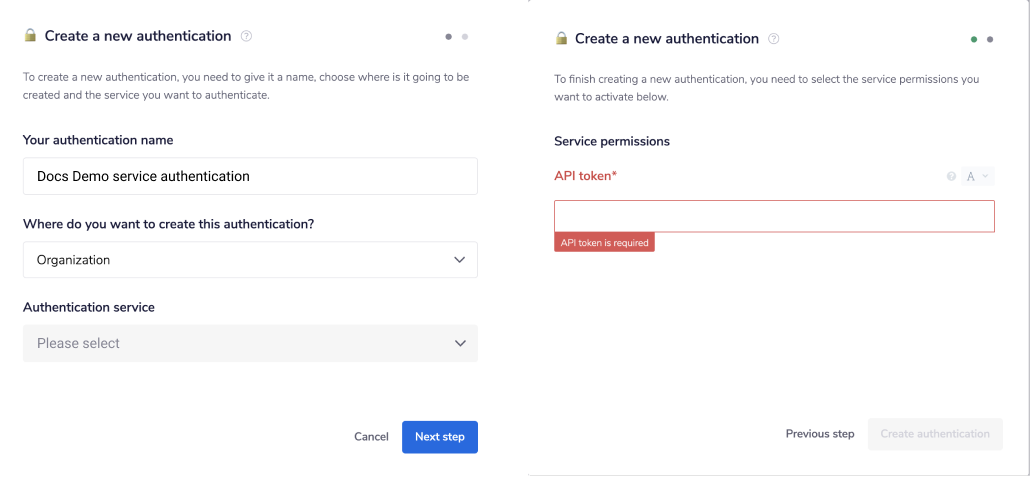Select the light second-step dot in the name-step dialog

point(465,37)
